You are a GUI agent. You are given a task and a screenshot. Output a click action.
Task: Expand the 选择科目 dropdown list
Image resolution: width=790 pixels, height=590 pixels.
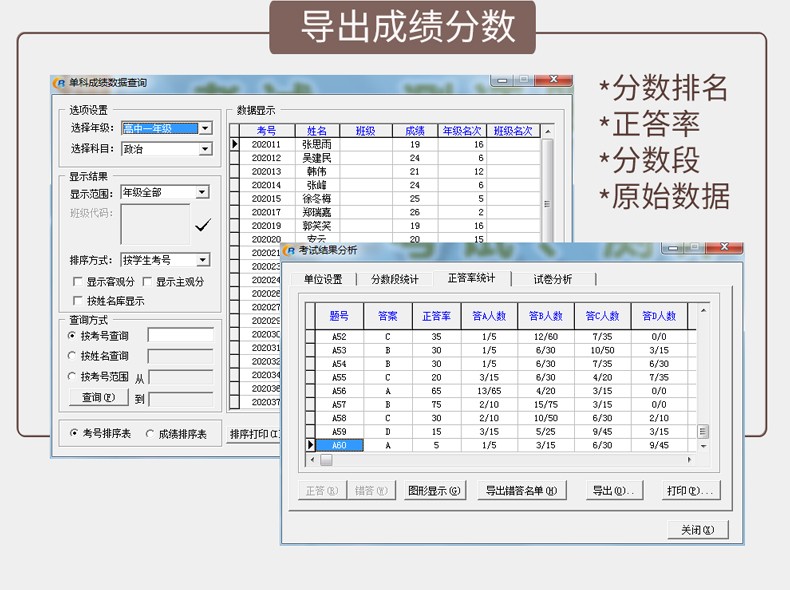pos(205,149)
